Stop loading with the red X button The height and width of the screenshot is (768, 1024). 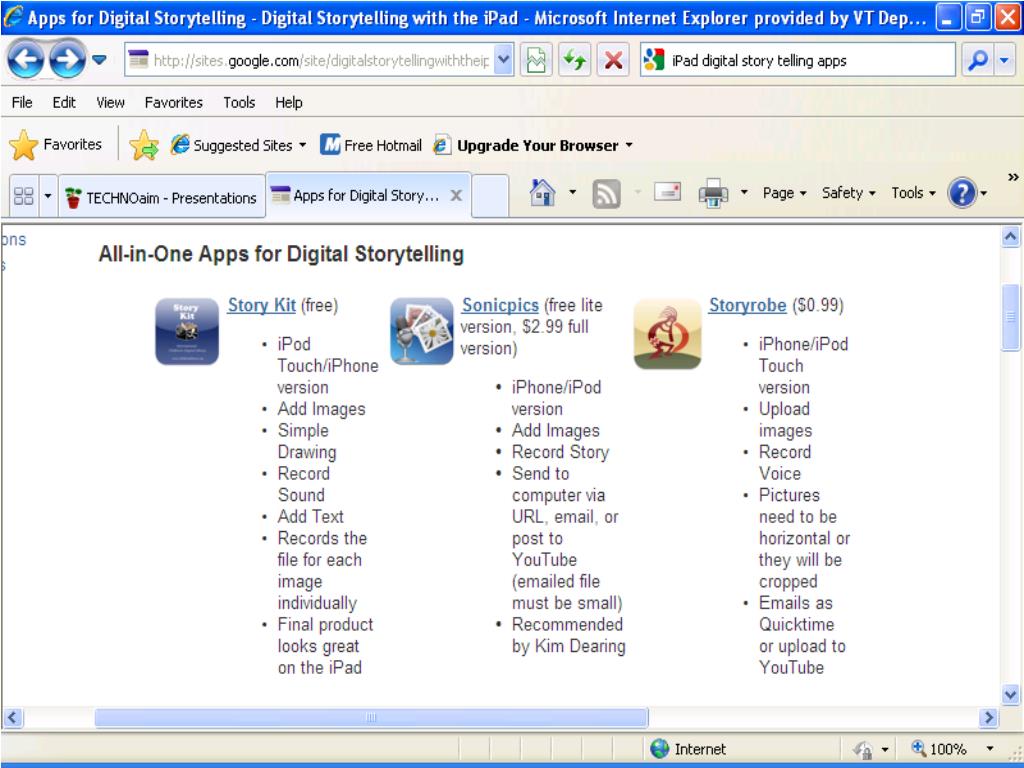[613, 61]
